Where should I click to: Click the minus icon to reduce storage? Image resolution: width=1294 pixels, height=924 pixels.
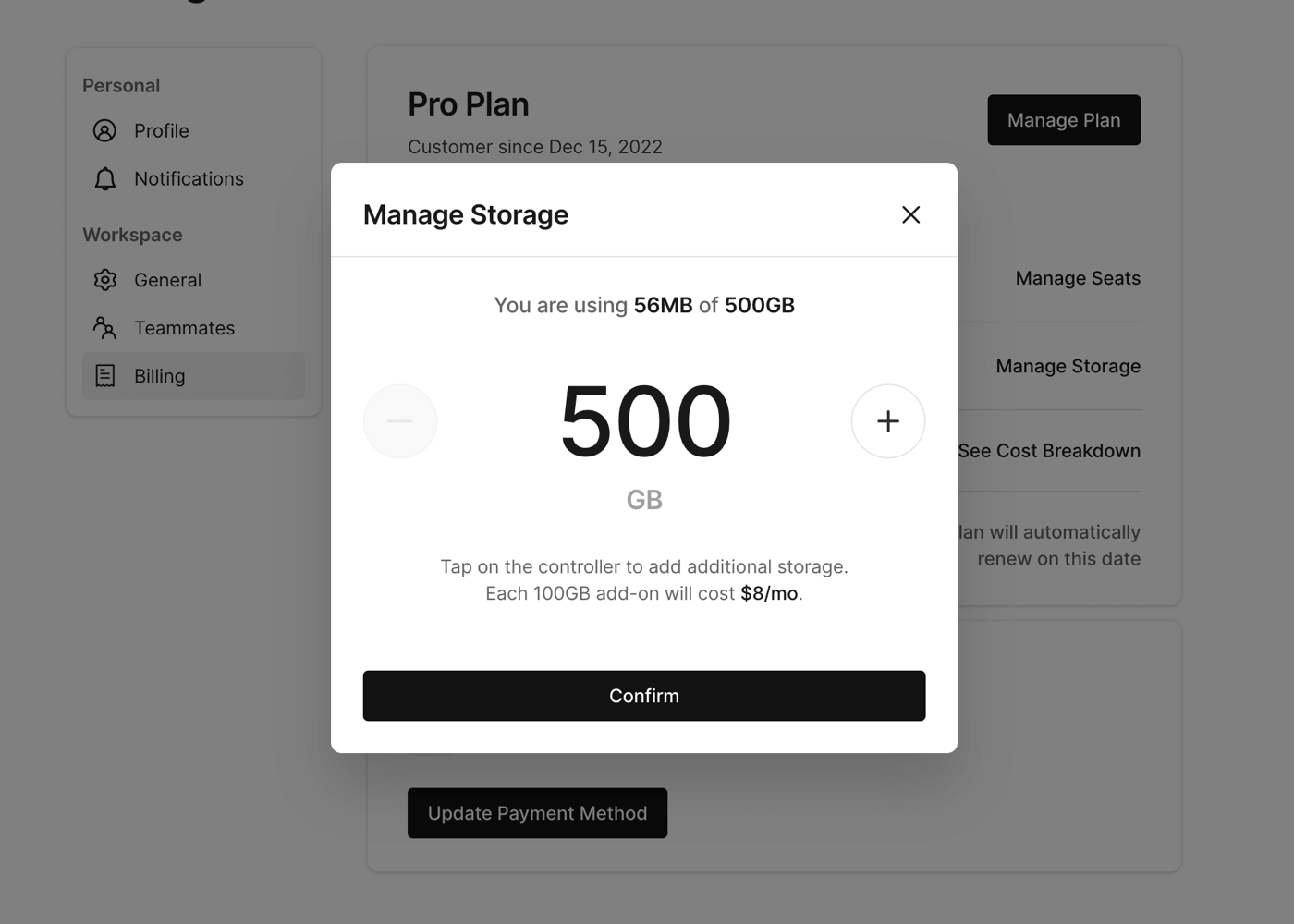(399, 421)
